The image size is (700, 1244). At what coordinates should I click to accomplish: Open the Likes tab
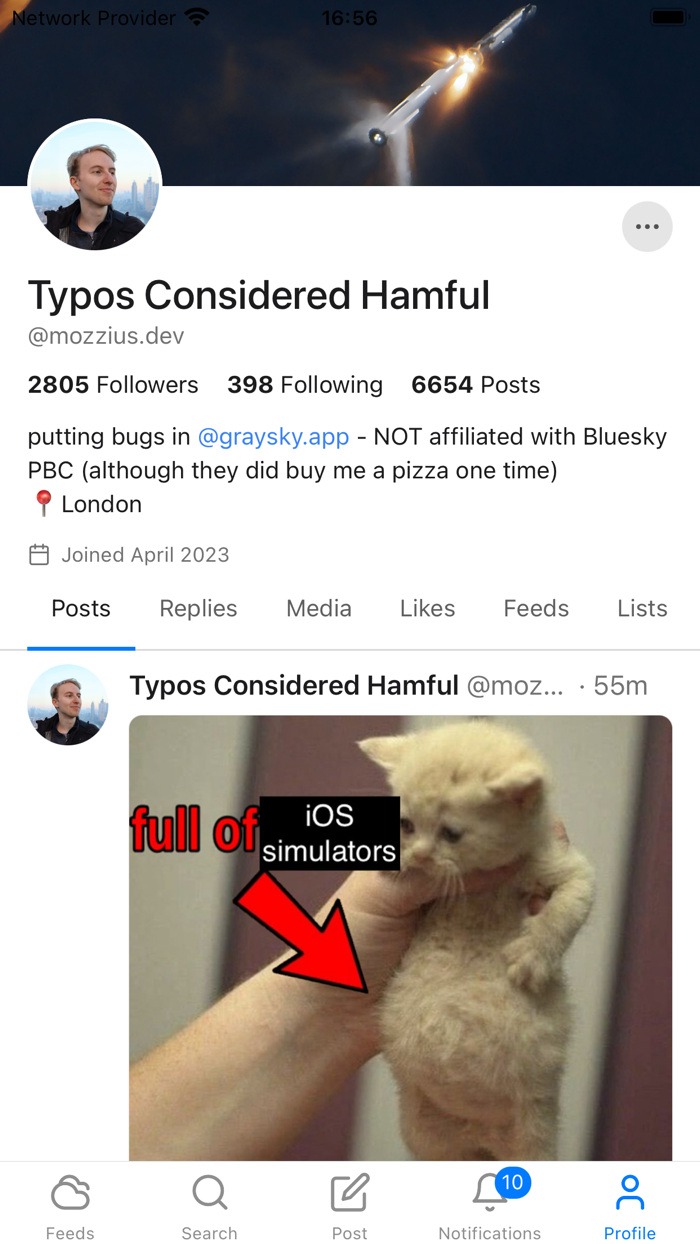pos(427,608)
